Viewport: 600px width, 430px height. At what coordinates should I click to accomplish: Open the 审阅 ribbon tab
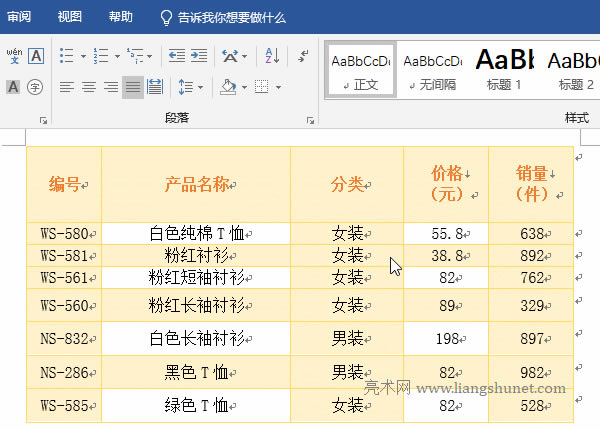[x=18, y=17]
